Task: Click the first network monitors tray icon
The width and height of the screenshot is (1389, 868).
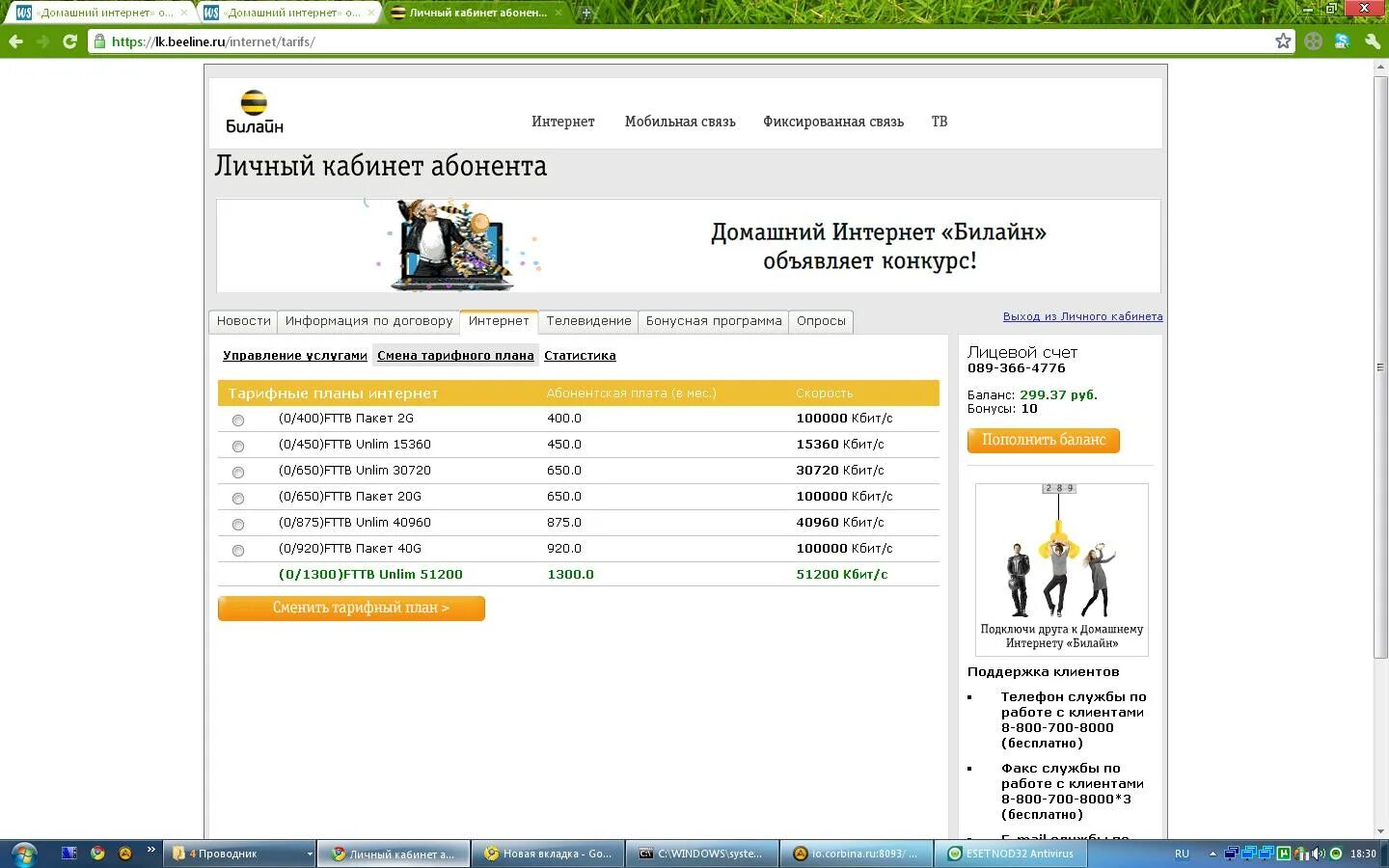Action: (x=1232, y=854)
